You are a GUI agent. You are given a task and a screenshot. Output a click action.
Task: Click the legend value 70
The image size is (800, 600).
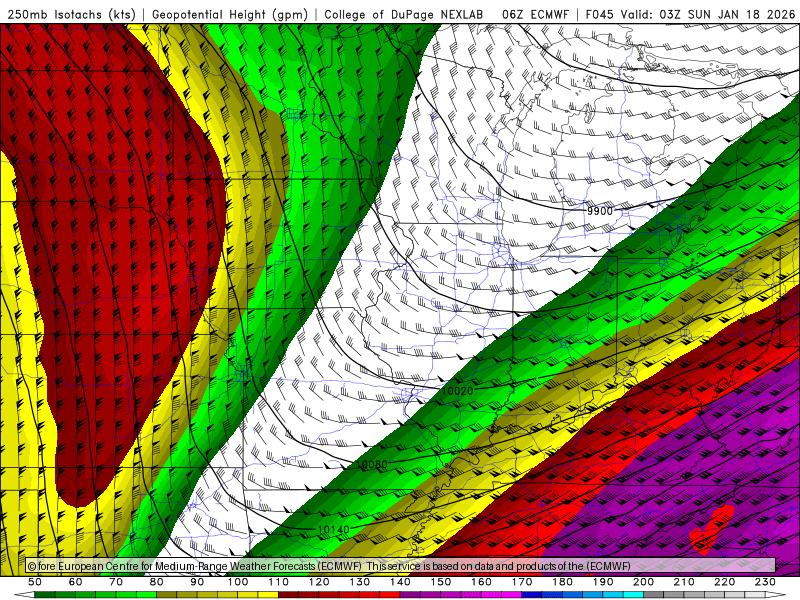click(x=116, y=582)
